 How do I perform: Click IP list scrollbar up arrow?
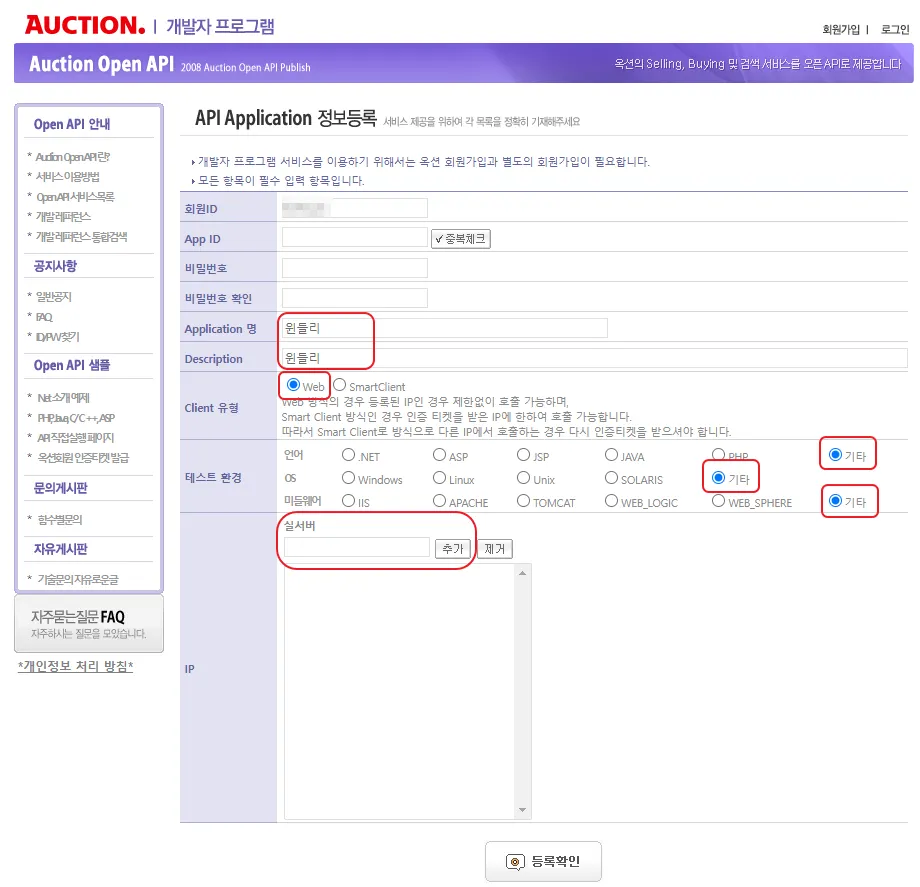(x=522, y=573)
